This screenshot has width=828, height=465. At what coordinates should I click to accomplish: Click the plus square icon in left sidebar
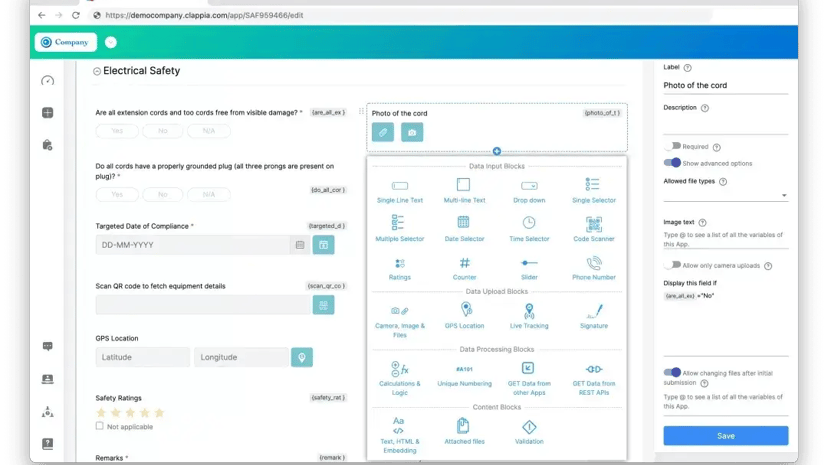pyautogui.click(x=48, y=113)
